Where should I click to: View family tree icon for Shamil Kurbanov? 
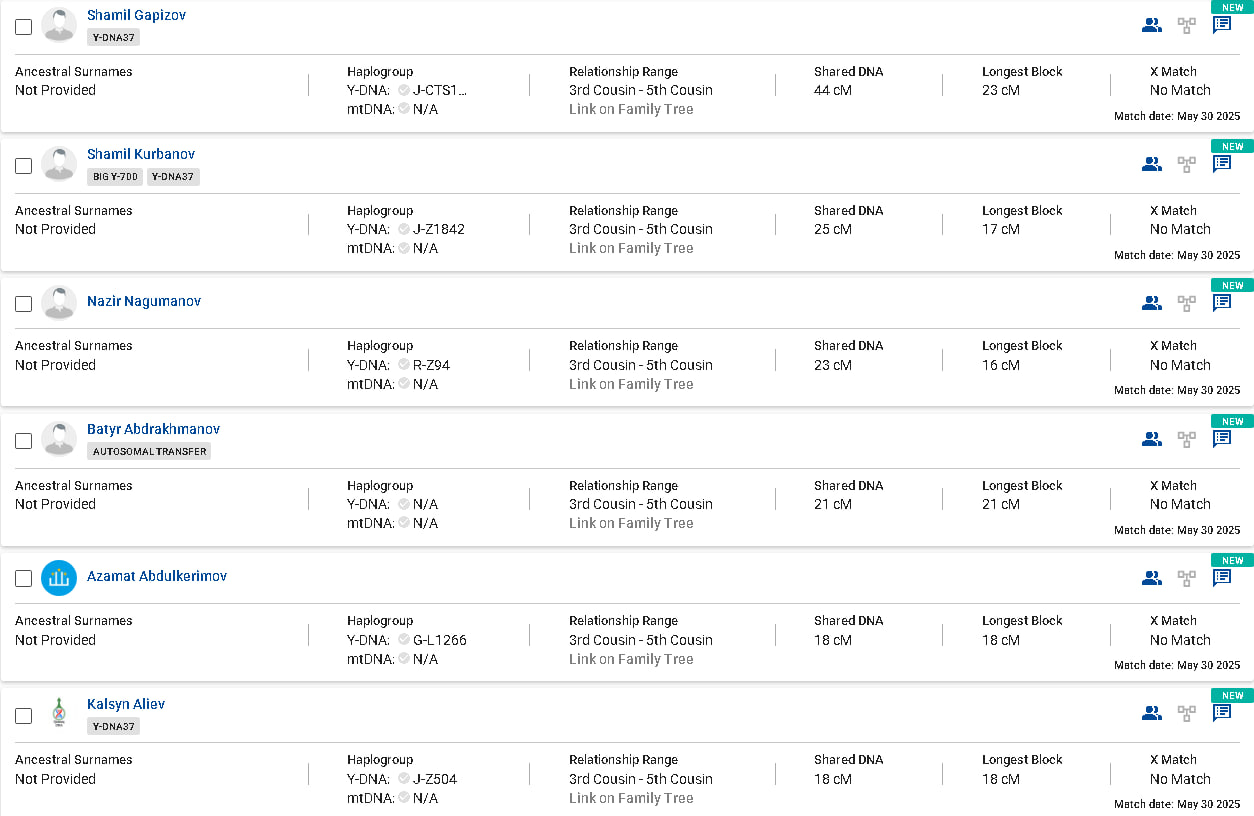1187,164
